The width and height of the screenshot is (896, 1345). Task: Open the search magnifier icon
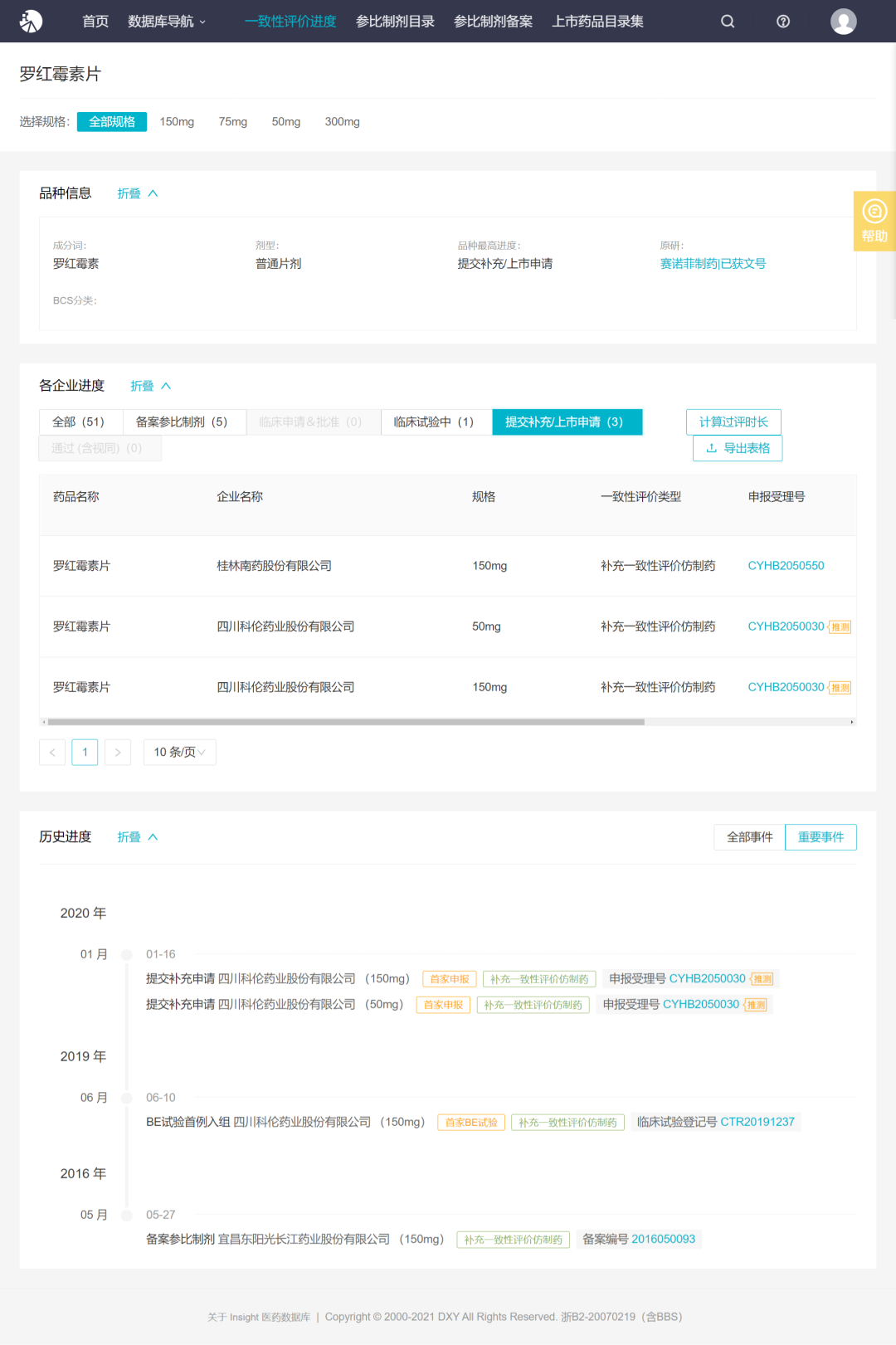(728, 22)
